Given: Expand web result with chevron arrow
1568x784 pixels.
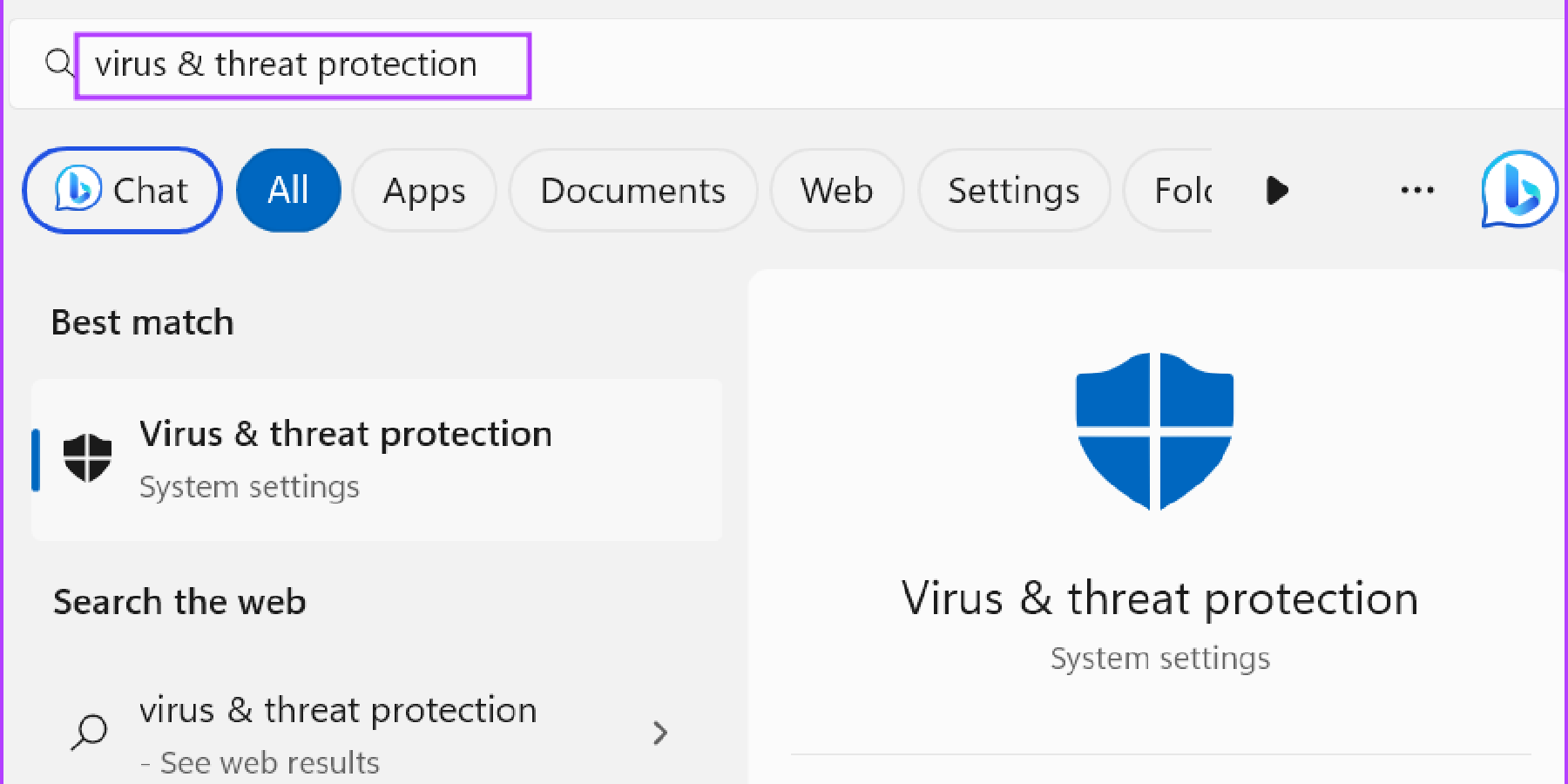Looking at the screenshot, I should (660, 733).
